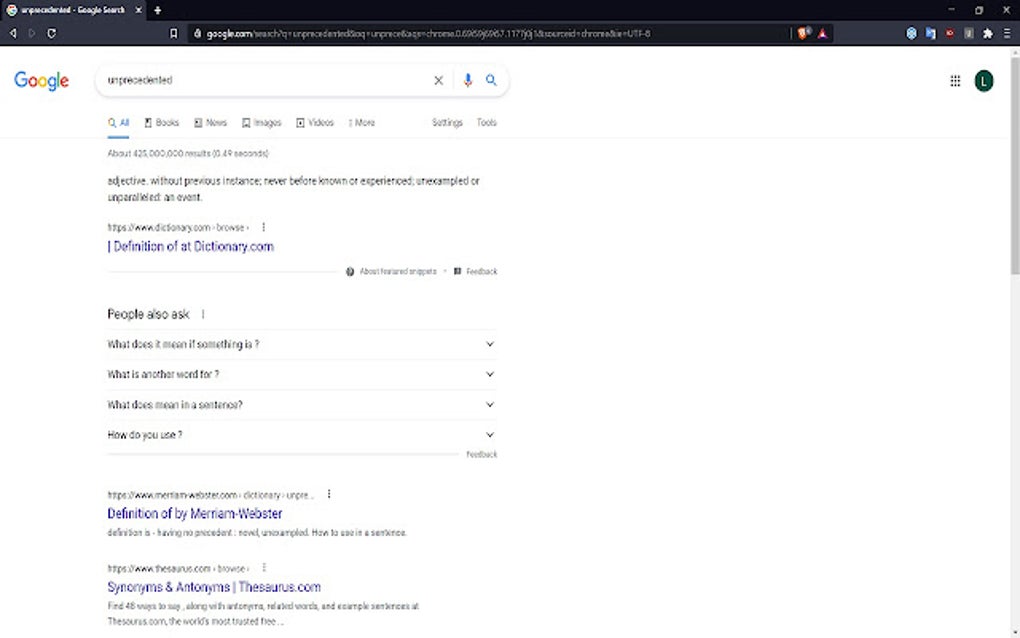Expand 'What does mean in a sentence' question
Screen dimensions: 1020x638
tap(301, 405)
